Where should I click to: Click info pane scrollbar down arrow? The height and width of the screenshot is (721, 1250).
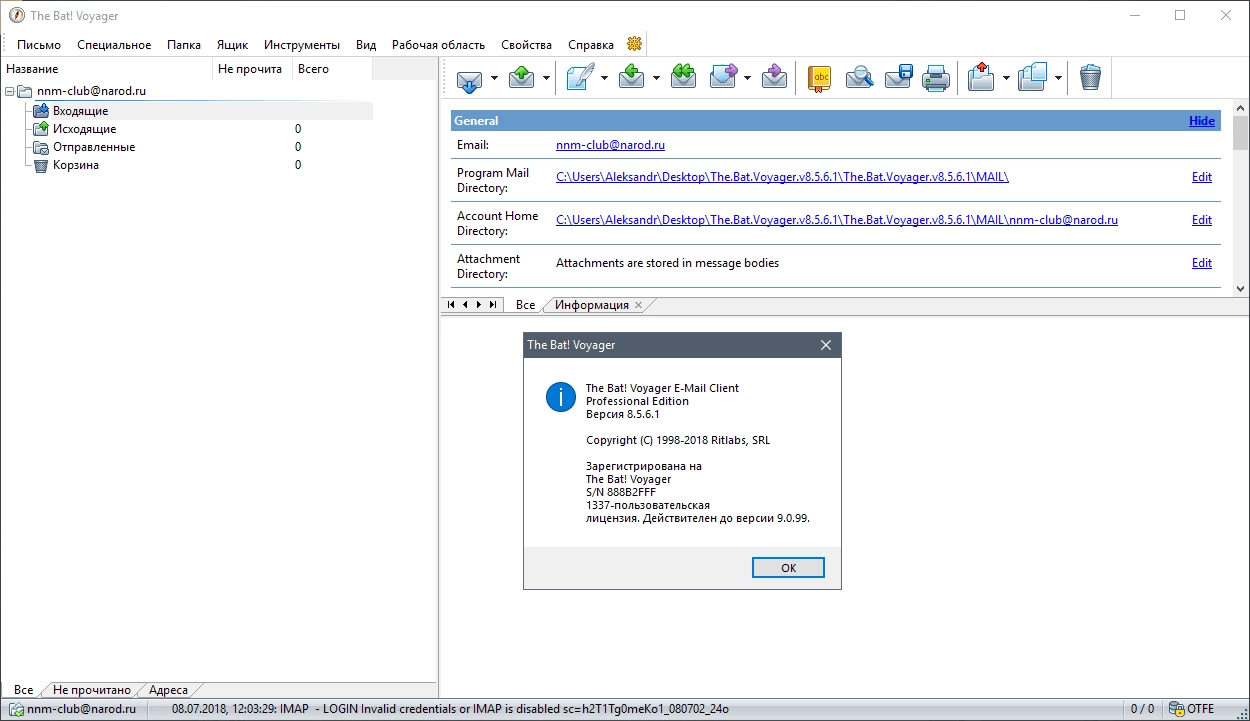pos(1241,288)
